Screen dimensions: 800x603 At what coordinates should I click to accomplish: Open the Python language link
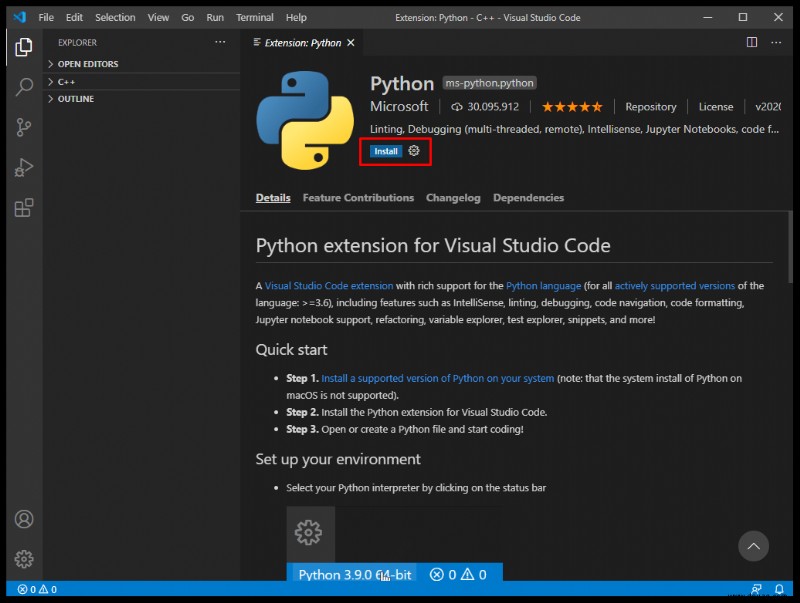tap(543, 286)
